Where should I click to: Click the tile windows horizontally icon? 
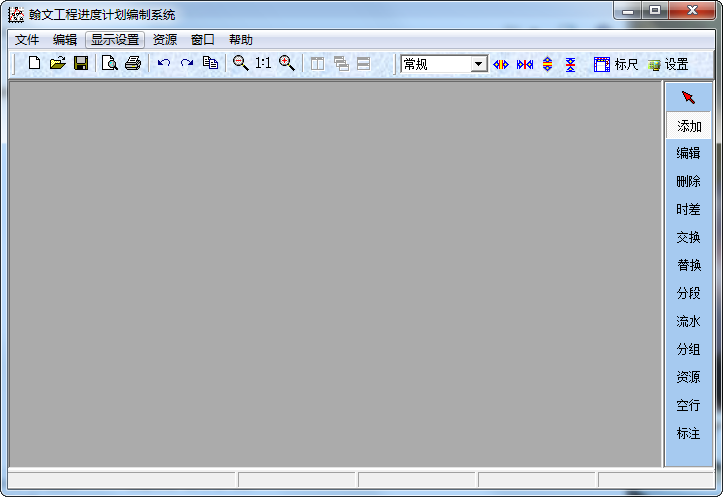click(x=363, y=63)
